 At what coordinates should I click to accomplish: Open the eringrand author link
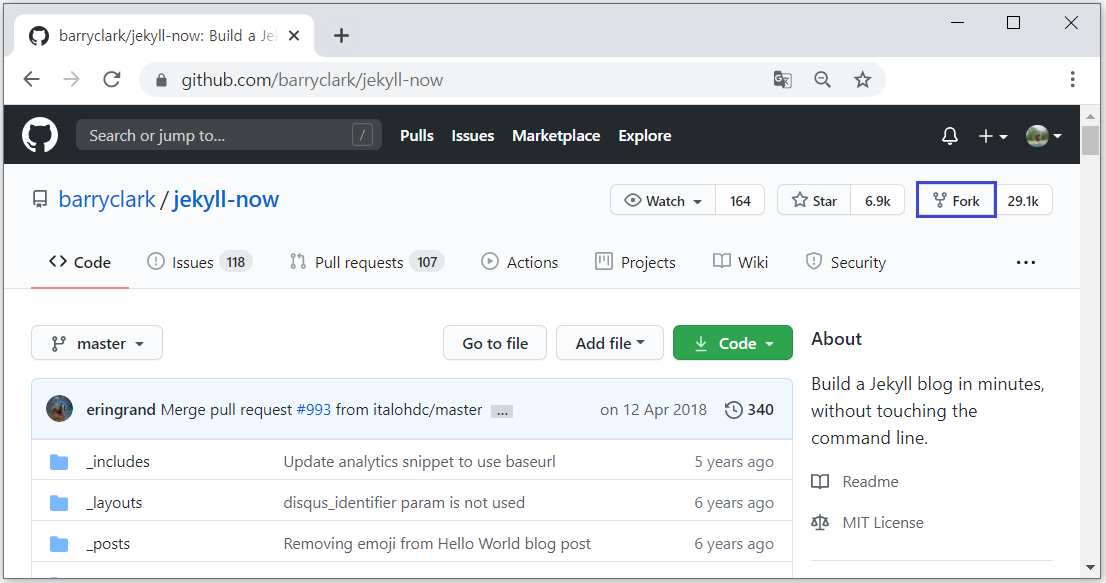click(x=121, y=410)
